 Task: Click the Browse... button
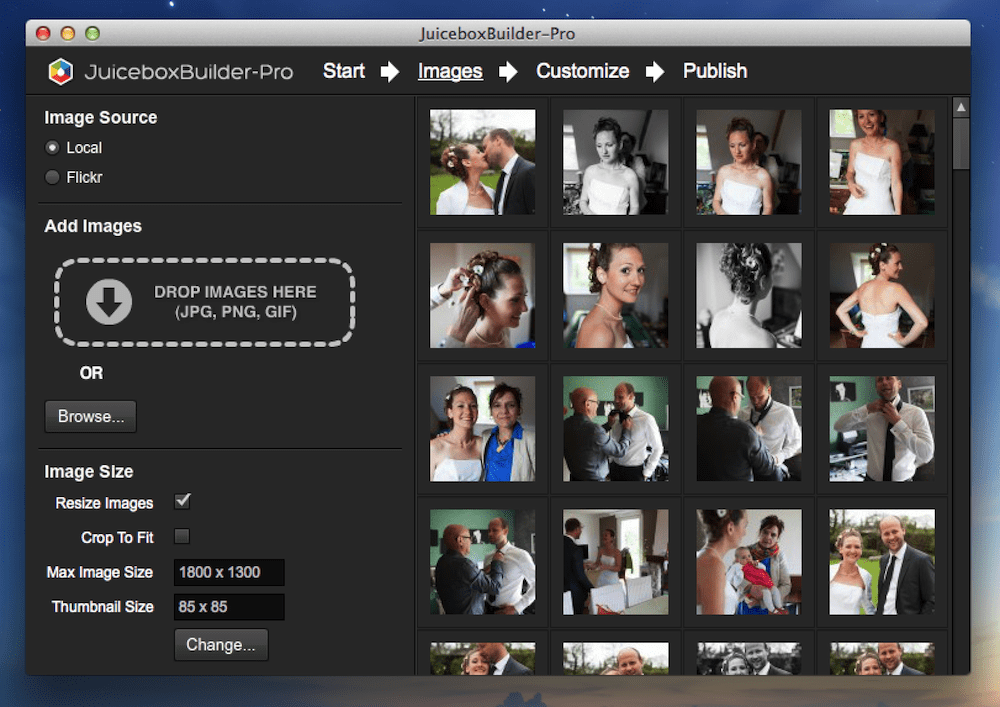pos(91,416)
